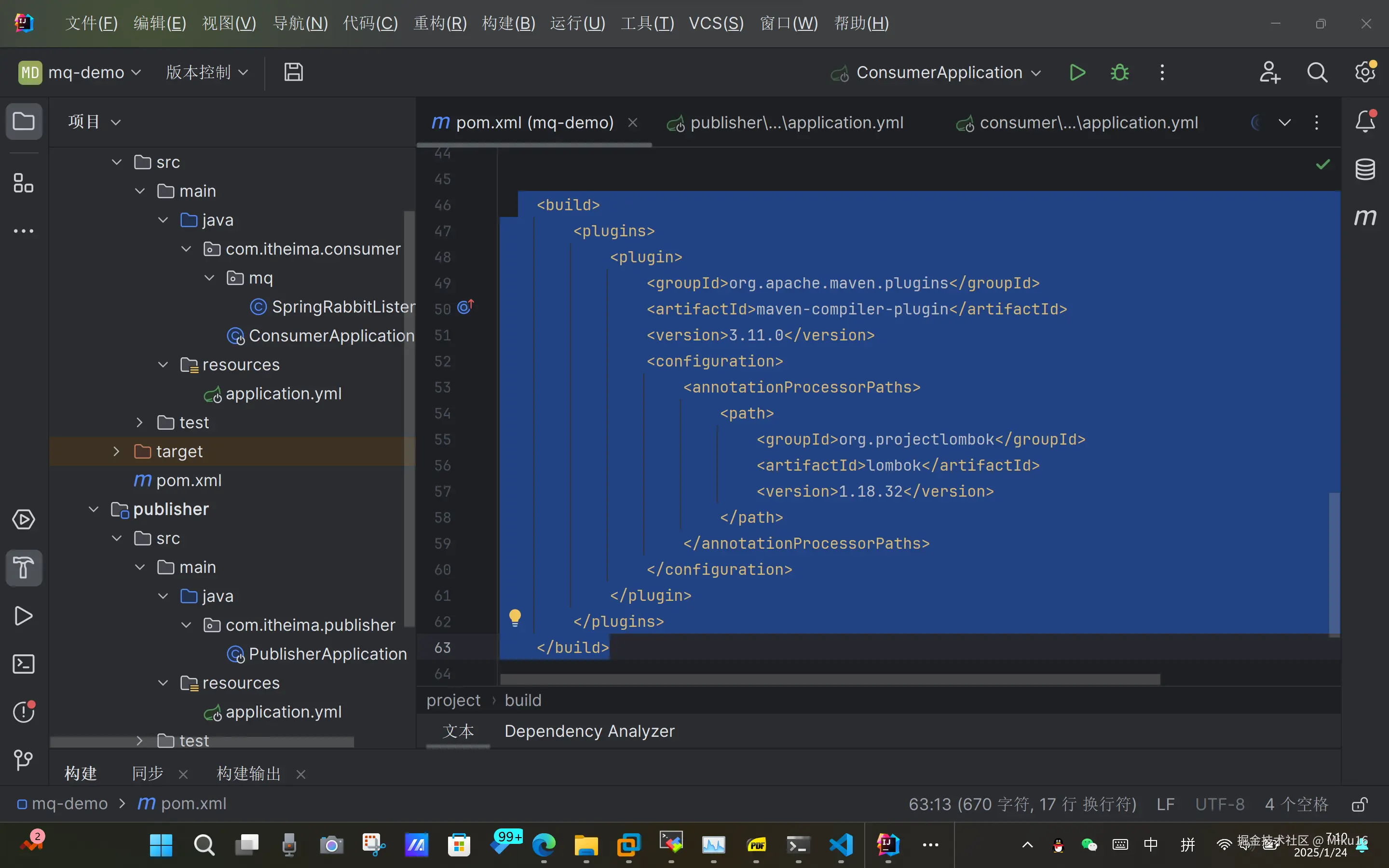Open the Terminal tool window

tap(24, 664)
